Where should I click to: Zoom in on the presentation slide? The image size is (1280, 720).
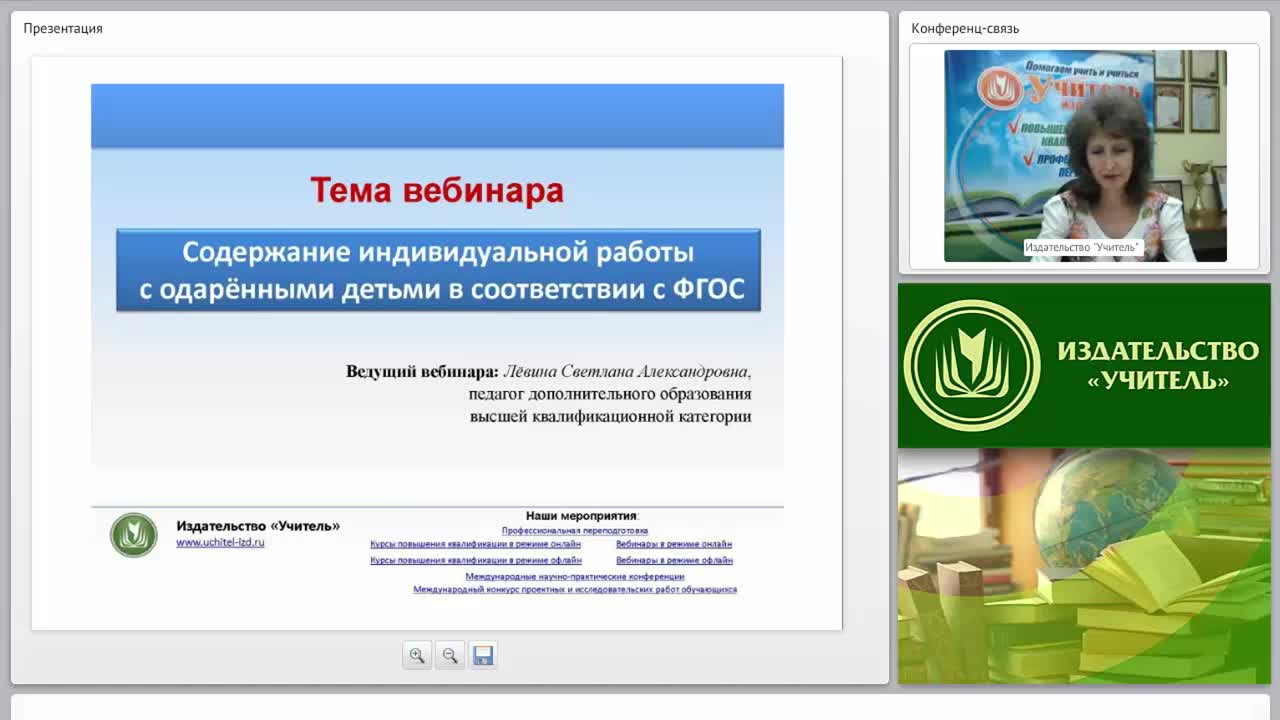click(417, 655)
